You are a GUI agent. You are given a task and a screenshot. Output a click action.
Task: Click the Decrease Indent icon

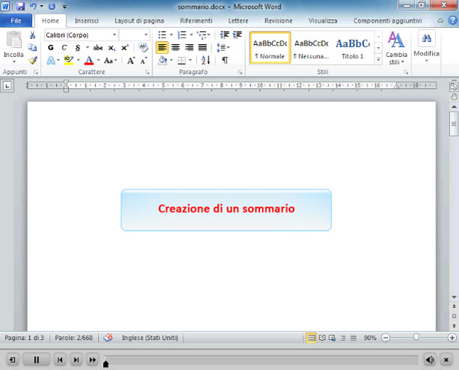pyautogui.click(x=224, y=35)
